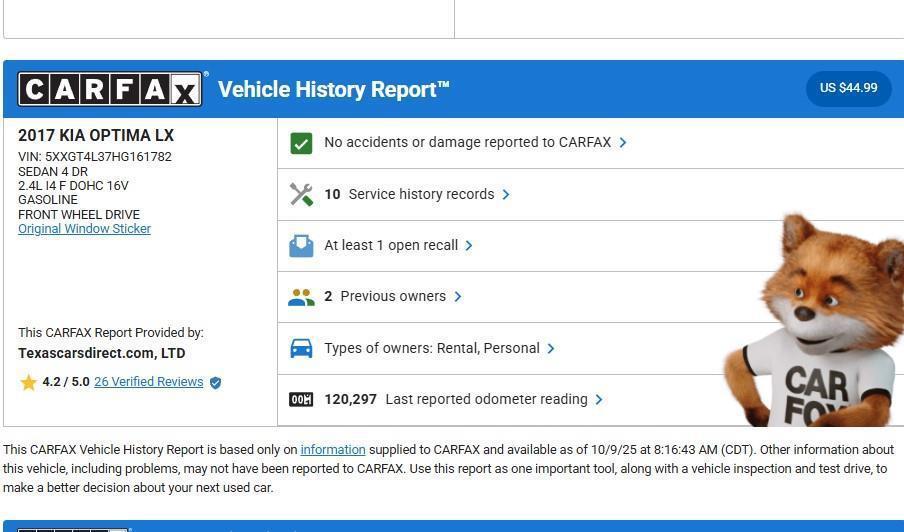Open the Original Window Sticker link
This screenshot has width=904, height=532.
point(84,229)
